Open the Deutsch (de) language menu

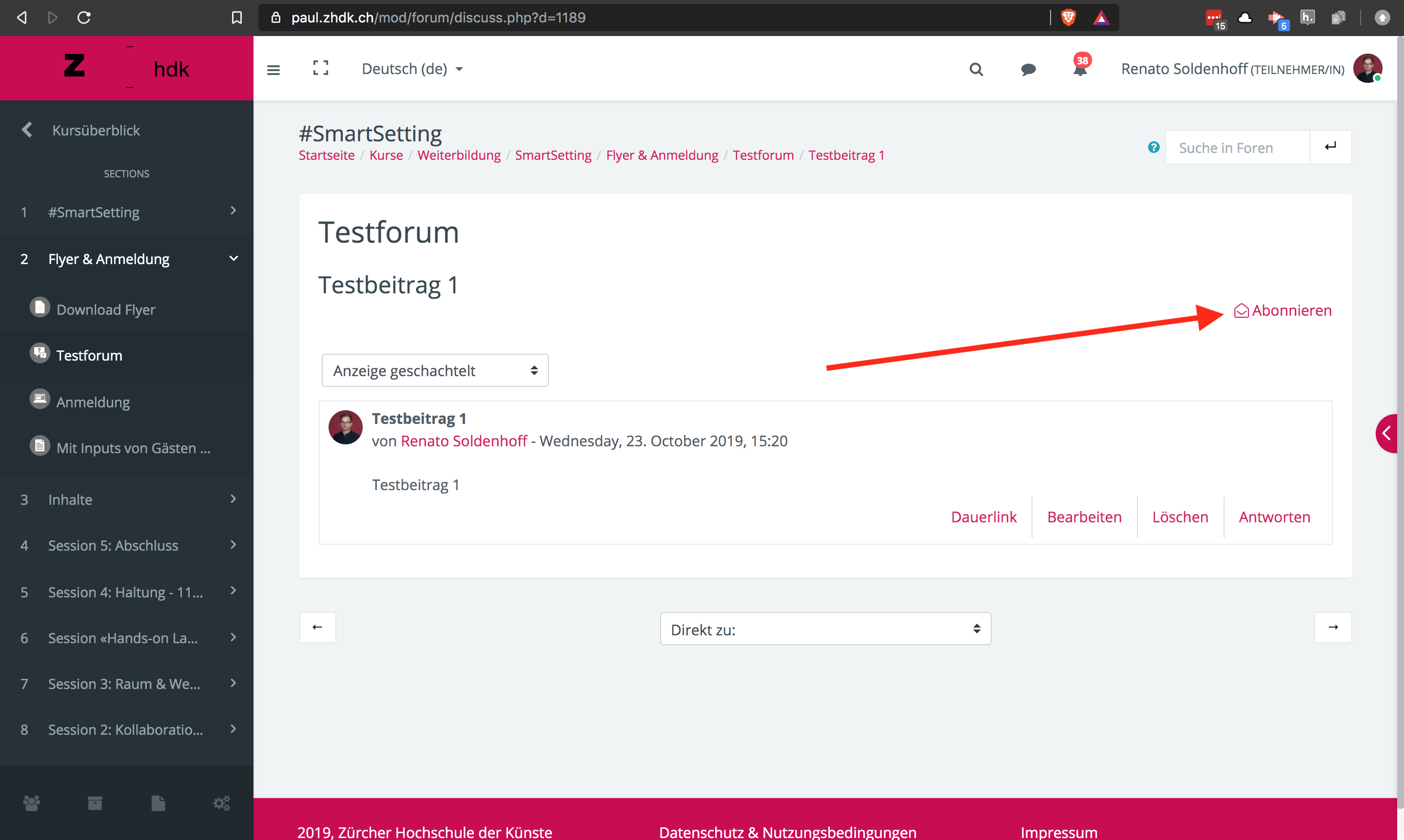(412, 69)
